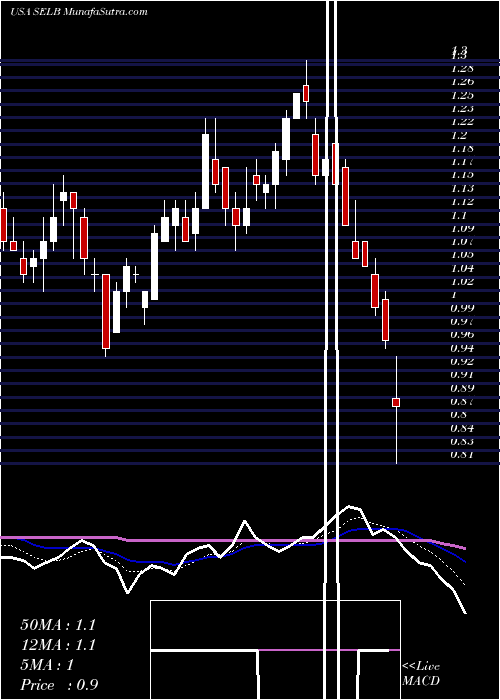Click the 1.04 price axis label
Screen dimensions: 500x700
[462, 268]
